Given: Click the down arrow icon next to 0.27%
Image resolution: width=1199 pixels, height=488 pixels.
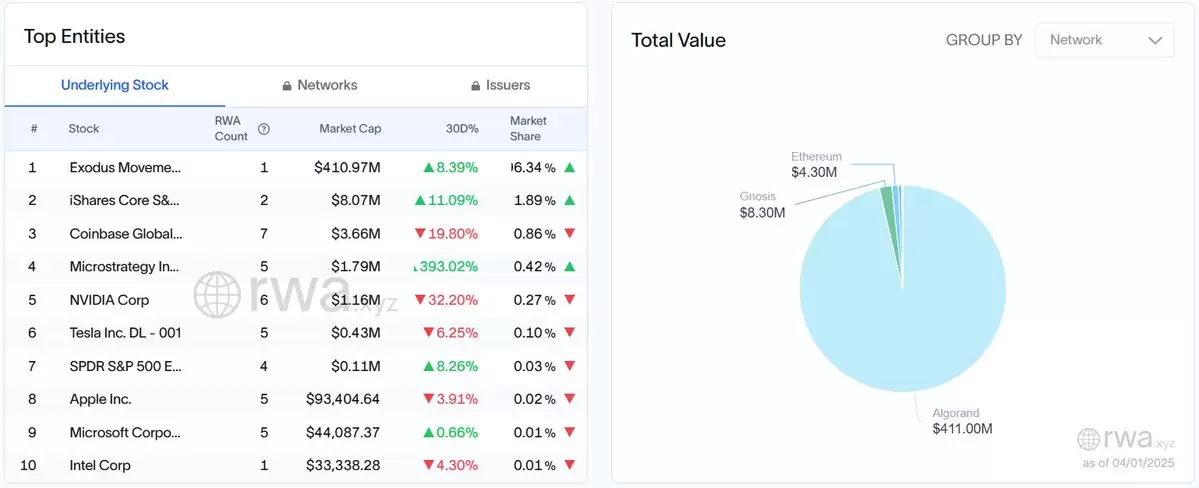Looking at the screenshot, I should click(569, 300).
